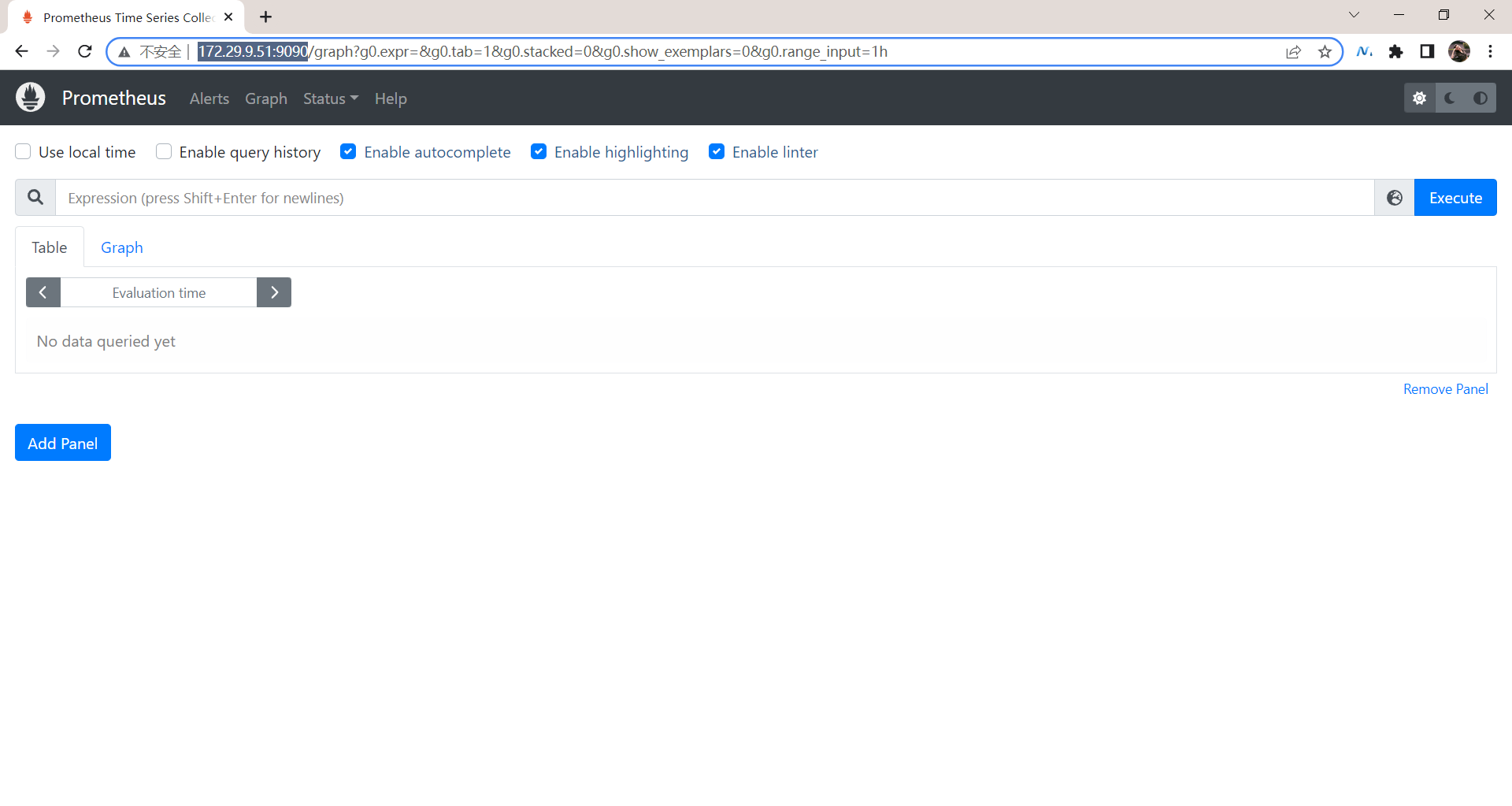Go back in browser history
This screenshot has width=1512, height=806.
coord(21,51)
